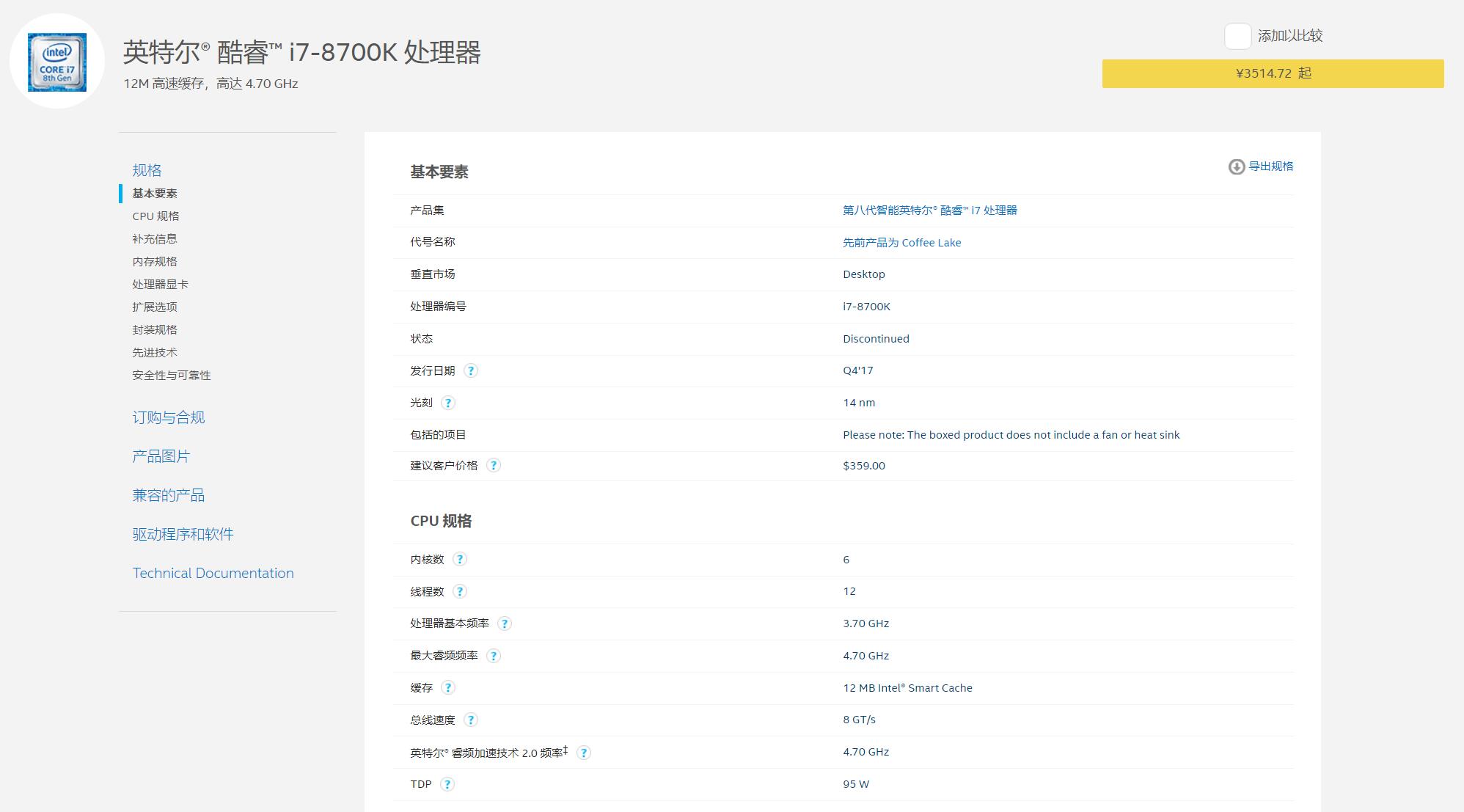Jump to 扩展选项 in sidebar

[155, 307]
